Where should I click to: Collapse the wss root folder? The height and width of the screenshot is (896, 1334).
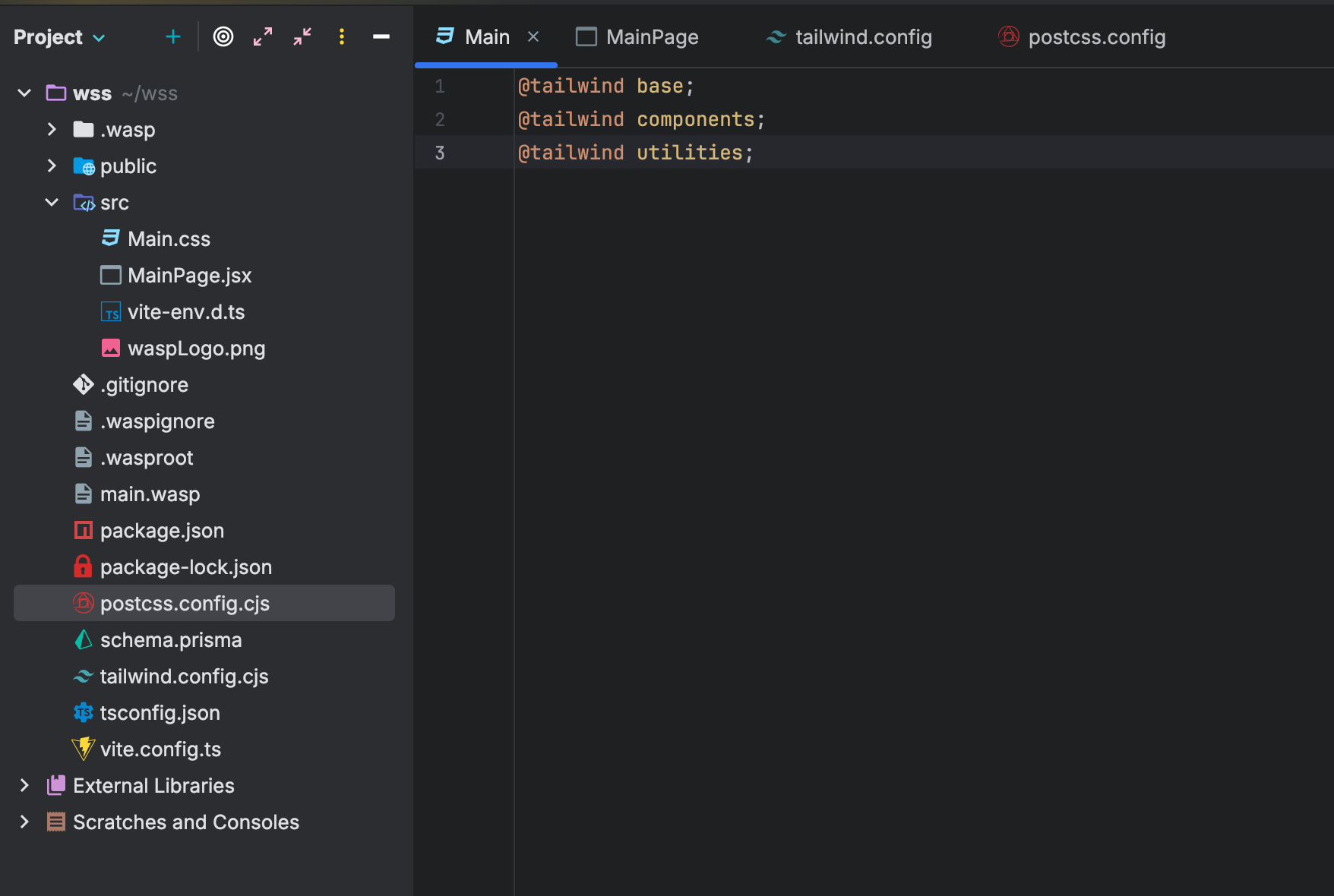click(x=24, y=93)
